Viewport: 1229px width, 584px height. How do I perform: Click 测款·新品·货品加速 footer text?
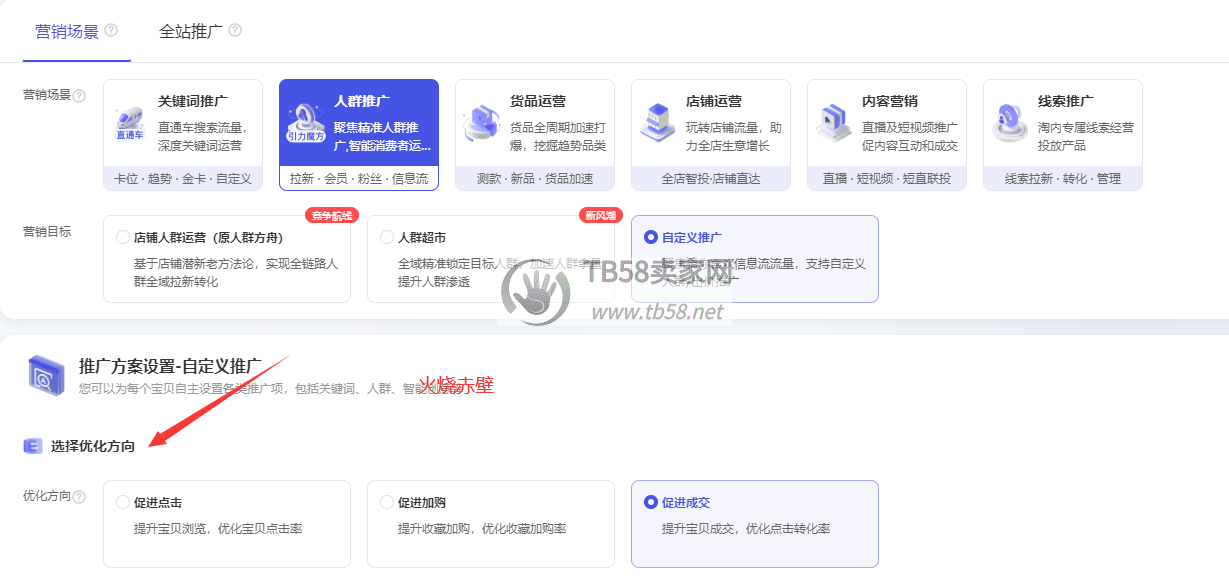coord(535,179)
